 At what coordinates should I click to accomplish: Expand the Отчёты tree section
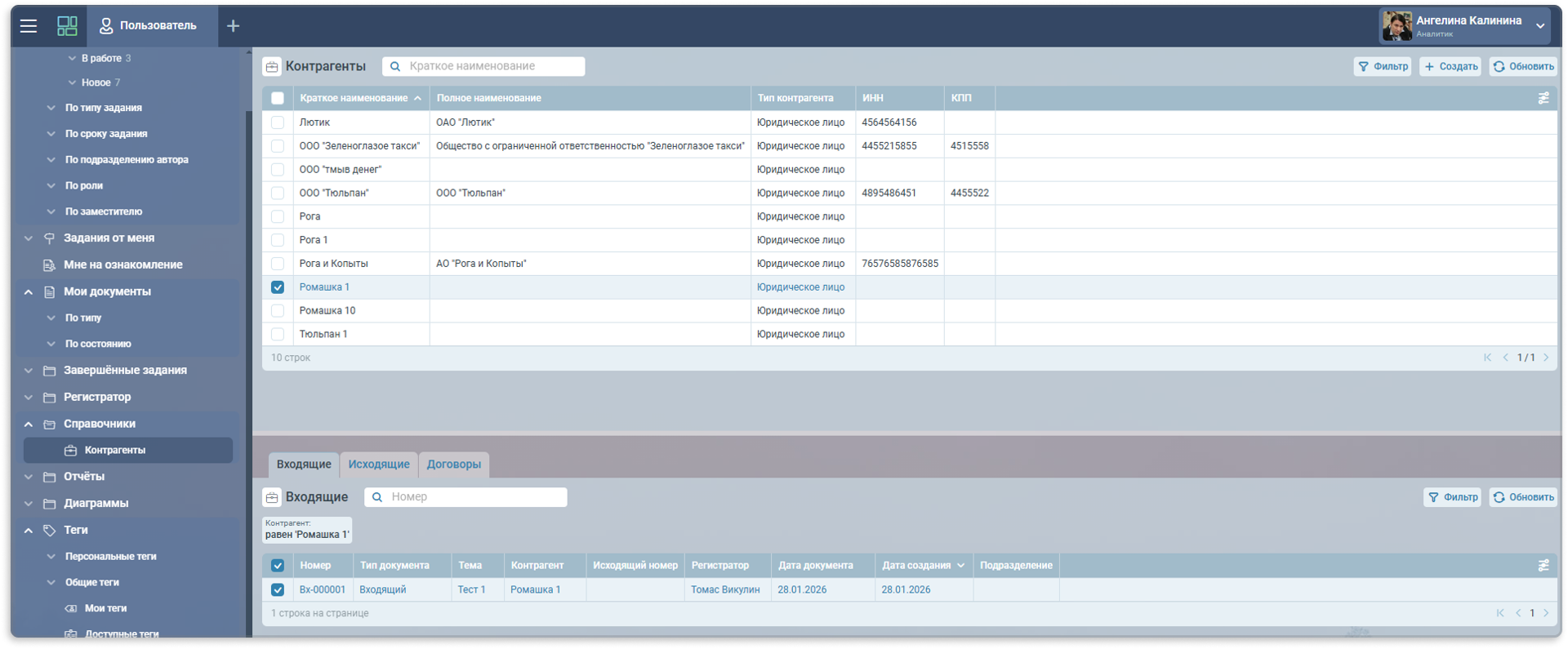pyautogui.click(x=29, y=477)
